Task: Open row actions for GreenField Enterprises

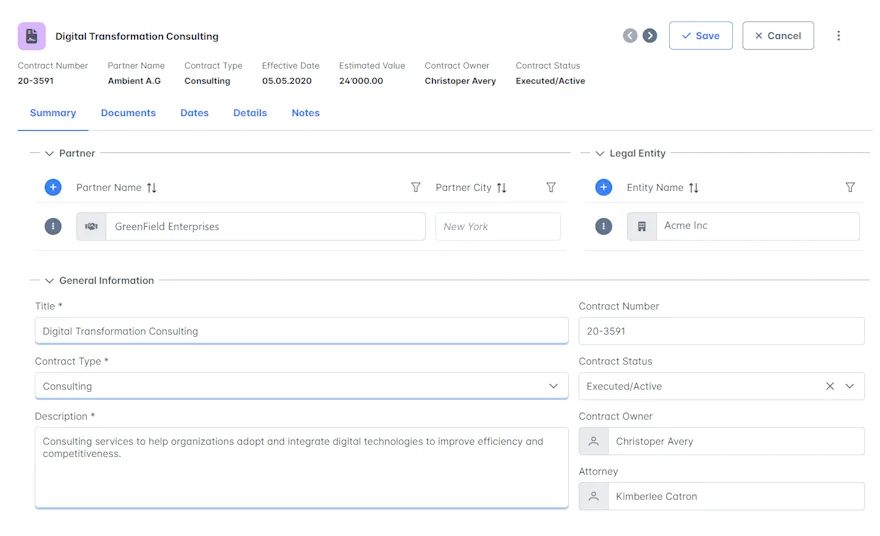Action: 53,227
